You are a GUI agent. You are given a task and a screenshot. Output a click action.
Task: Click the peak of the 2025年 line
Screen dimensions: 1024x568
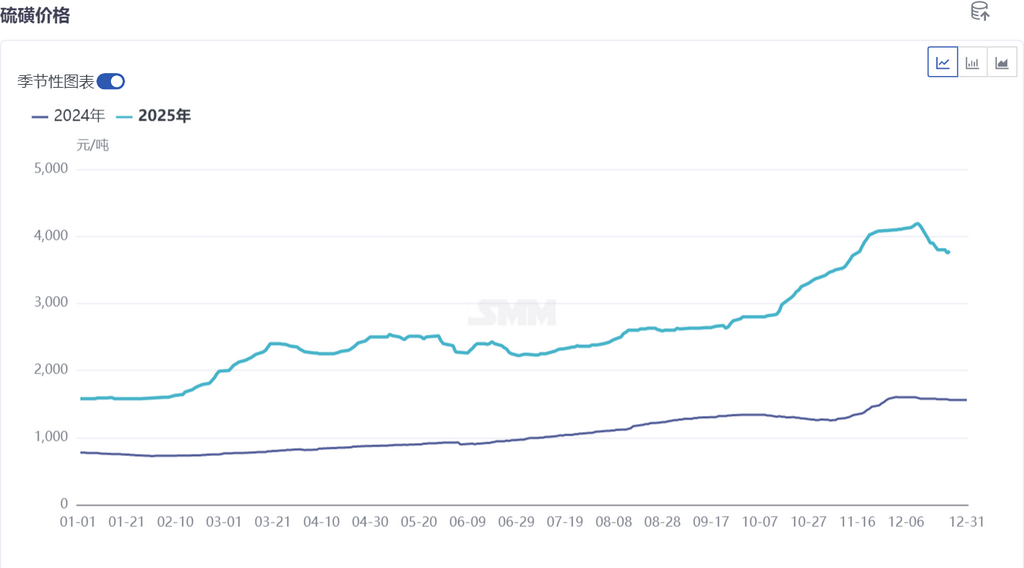[x=918, y=224]
